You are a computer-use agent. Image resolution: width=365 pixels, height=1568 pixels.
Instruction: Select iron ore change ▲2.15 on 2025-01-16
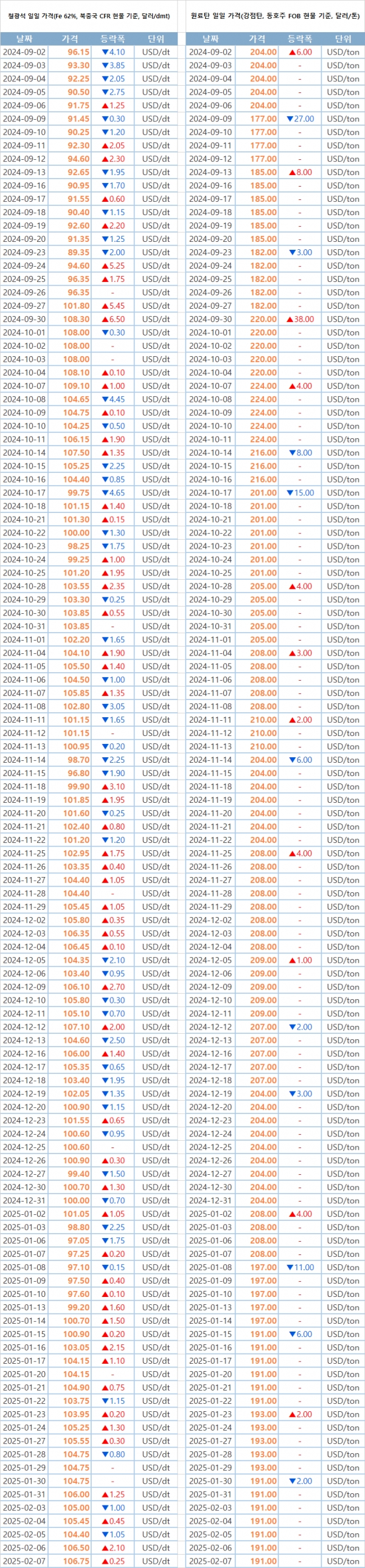coord(113,1347)
